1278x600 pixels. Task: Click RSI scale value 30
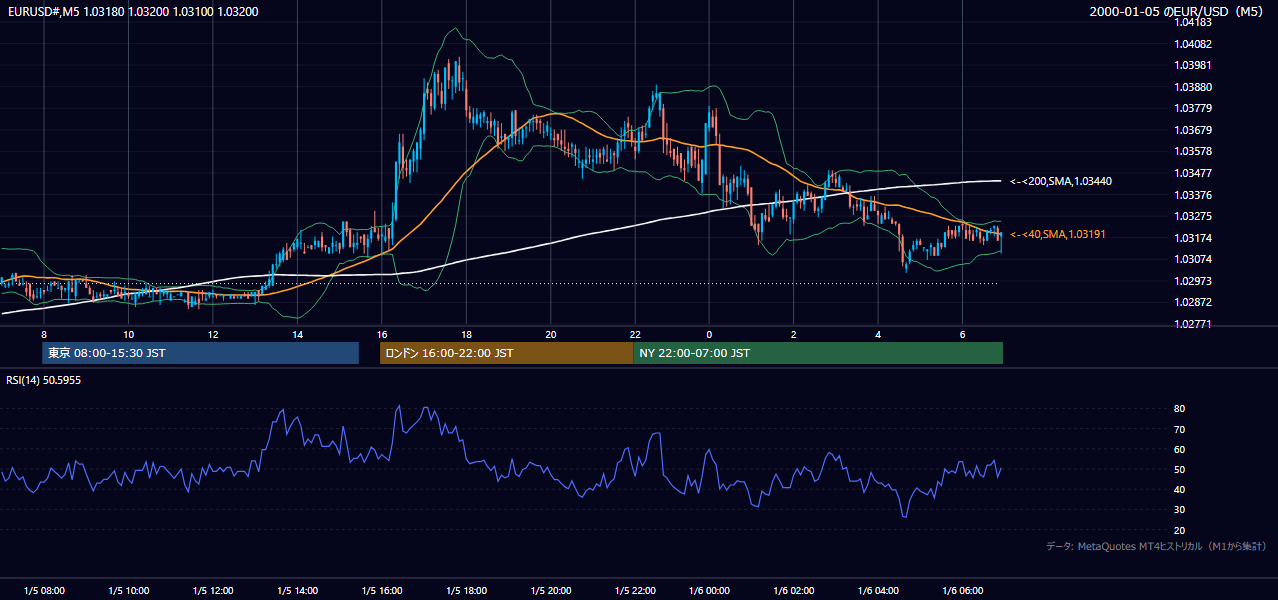click(1180, 509)
